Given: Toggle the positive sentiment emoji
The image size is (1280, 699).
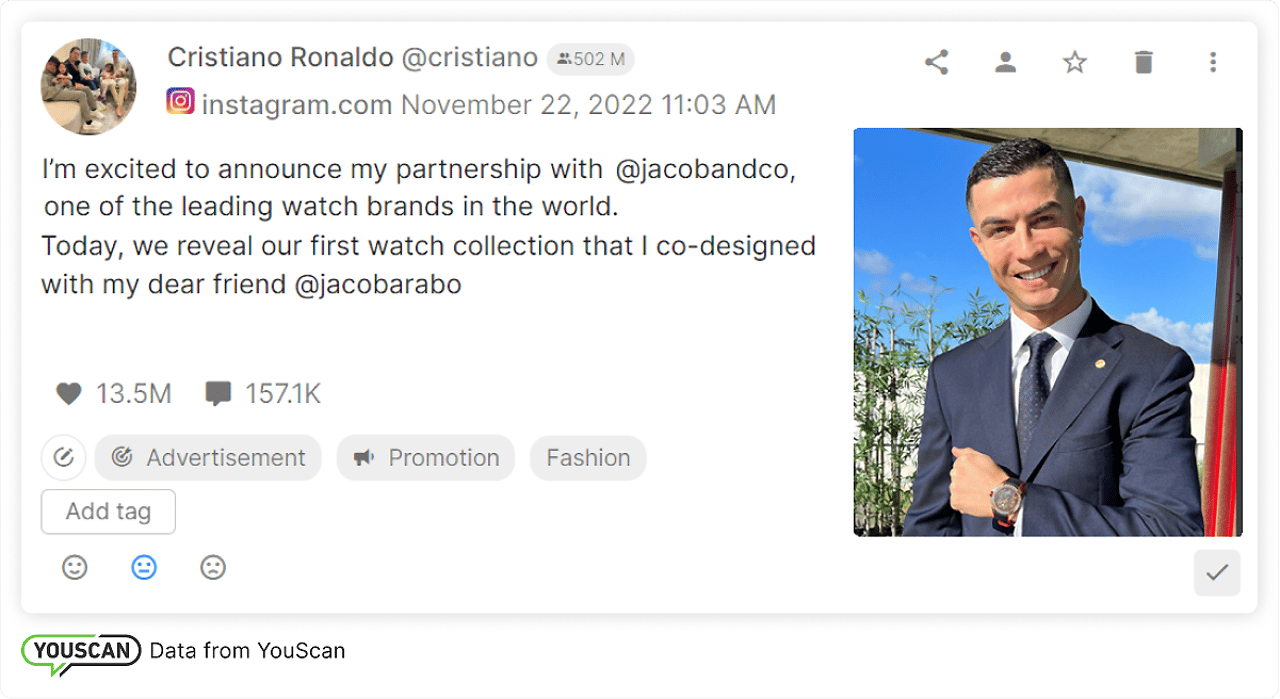Looking at the screenshot, I should pos(74,567).
